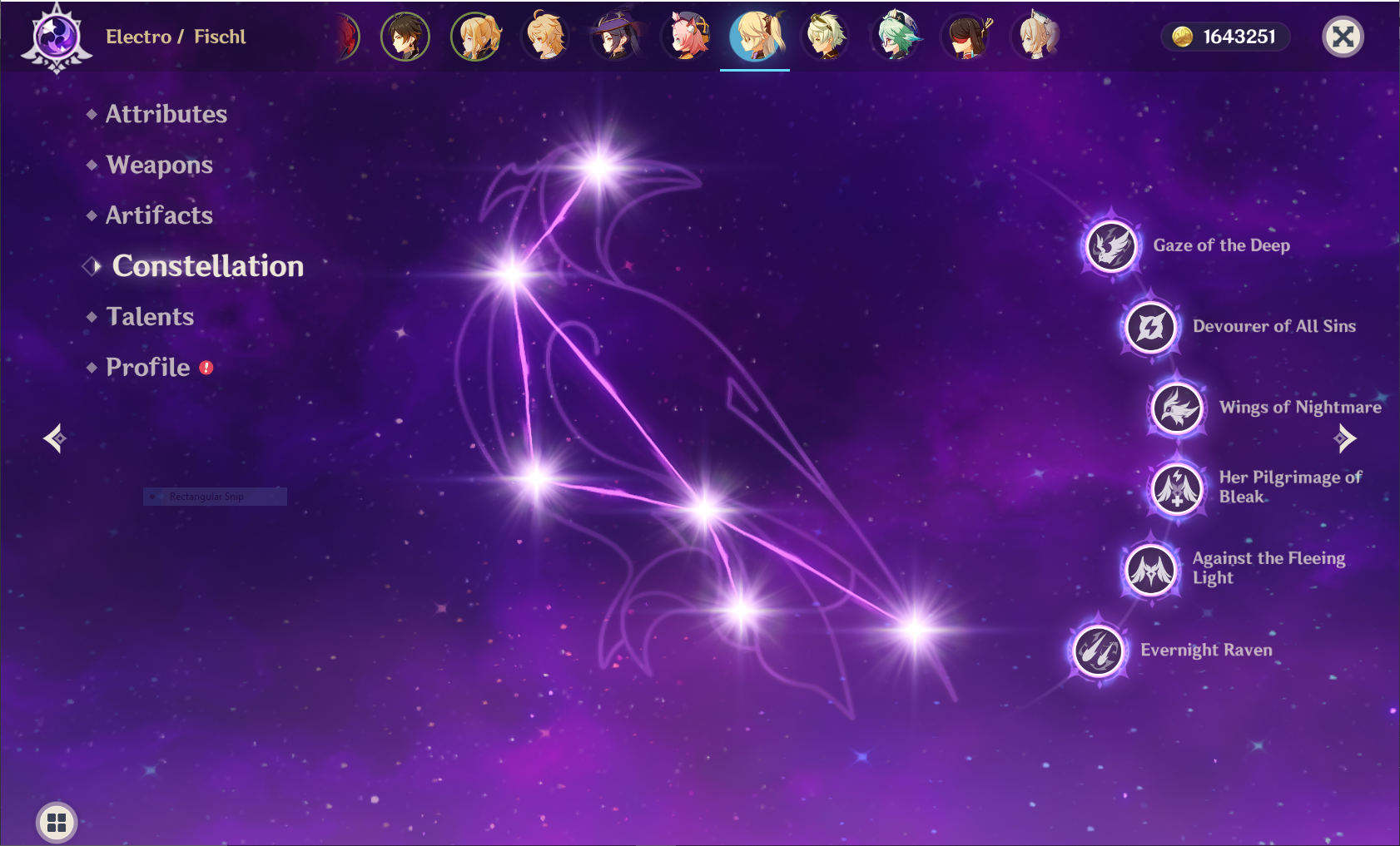The height and width of the screenshot is (846, 1400).
Task: Open the four-square grid menu button
Action: [x=57, y=823]
